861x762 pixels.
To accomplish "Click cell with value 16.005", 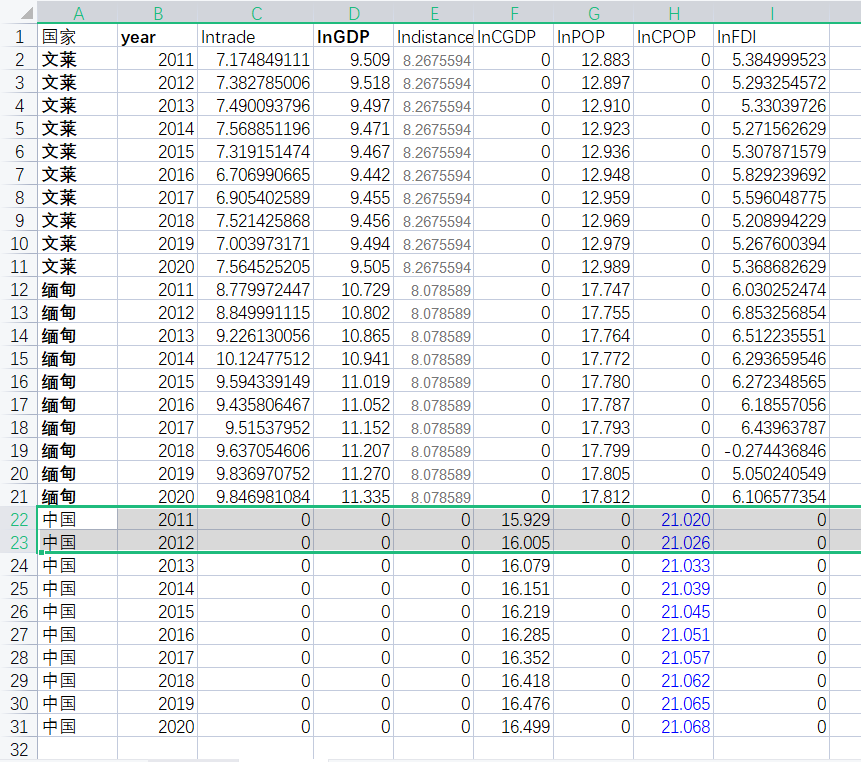I will click(x=514, y=542).
